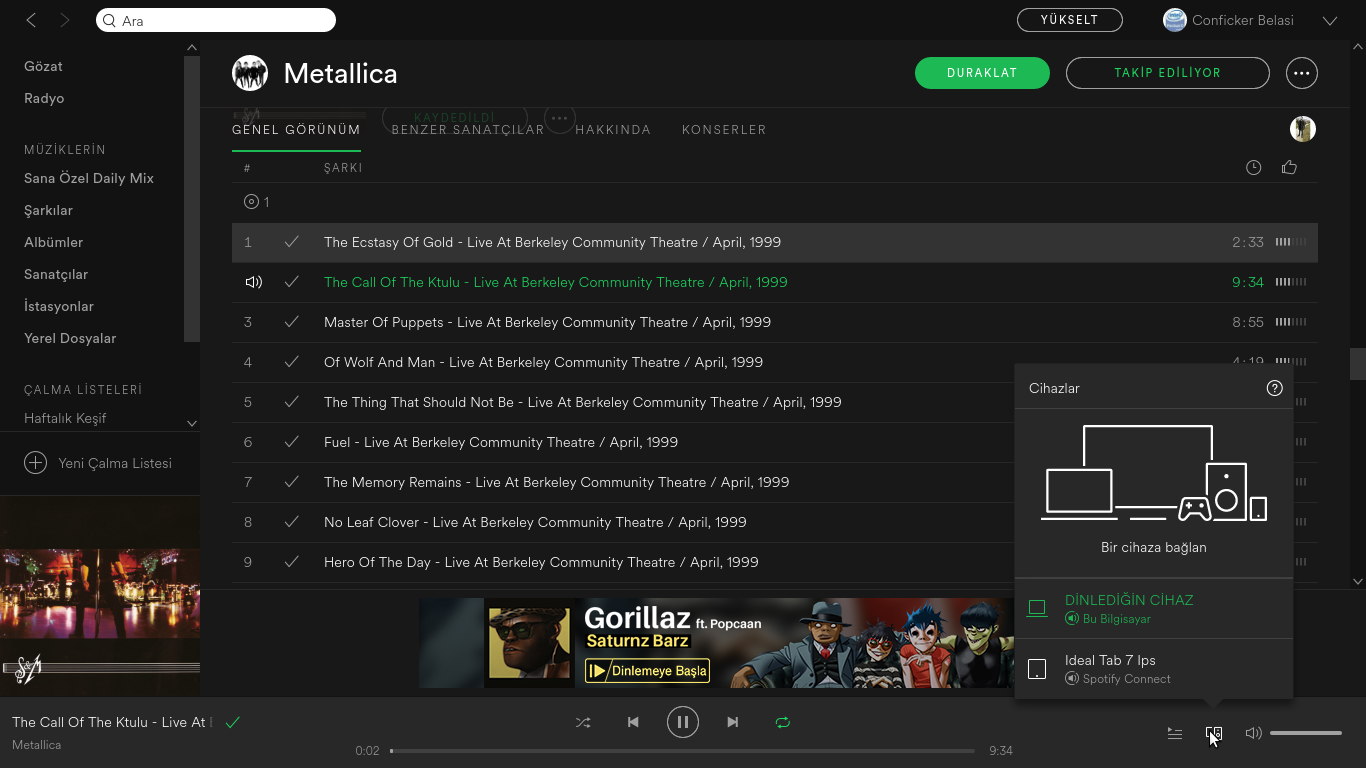The width and height of the screenshot is (1366, 768).
Task: Sort by the ŞARKI column header
Action: tap(343, 168)
